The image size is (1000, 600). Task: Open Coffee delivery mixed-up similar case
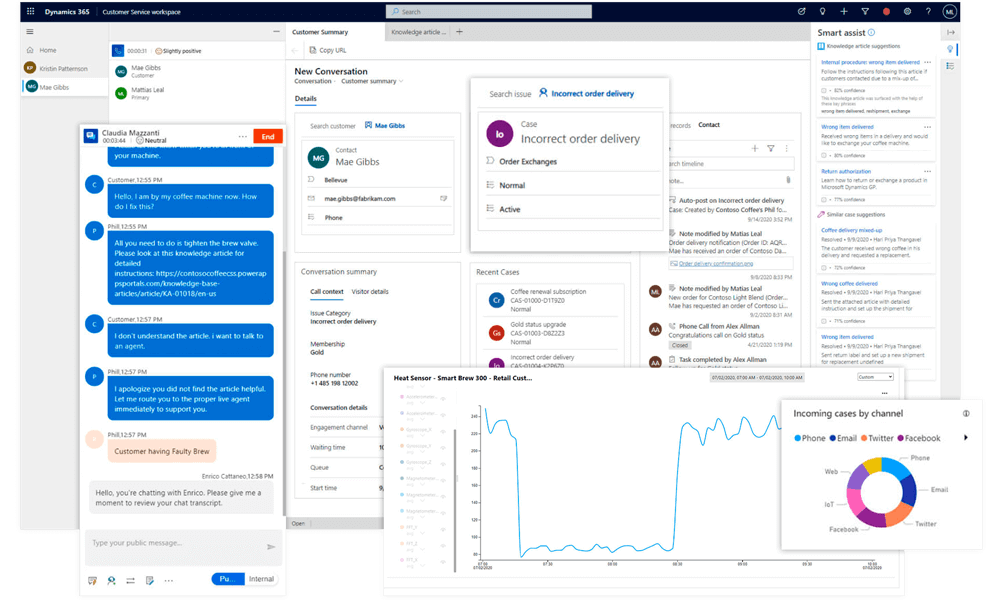[851, 230]
